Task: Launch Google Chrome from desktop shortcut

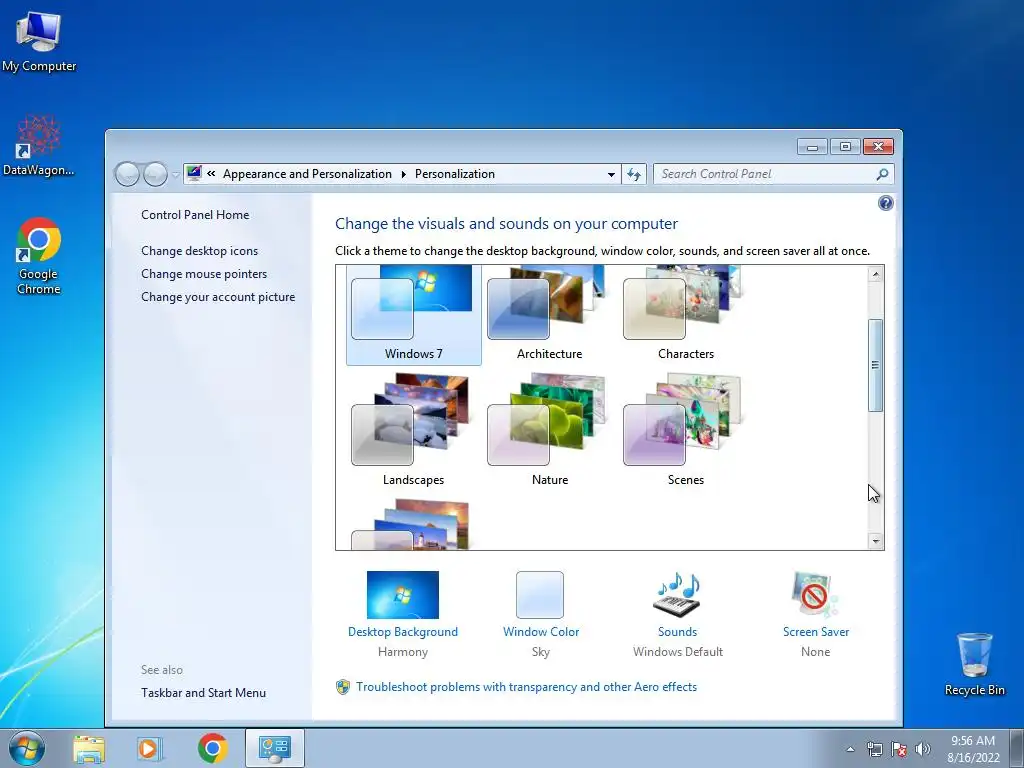Action: pyautogui.click(x=39, y=255)
